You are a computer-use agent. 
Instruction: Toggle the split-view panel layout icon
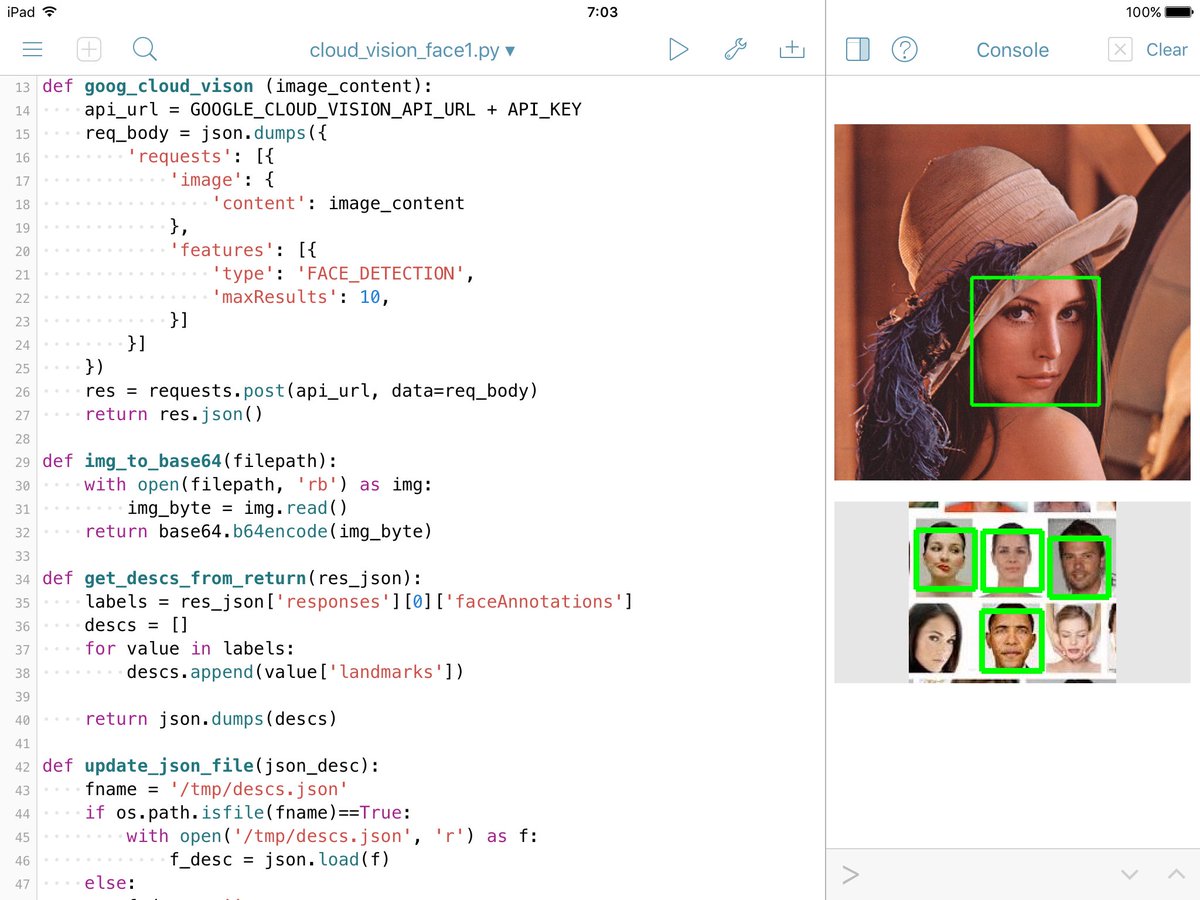tap(857, 49)
